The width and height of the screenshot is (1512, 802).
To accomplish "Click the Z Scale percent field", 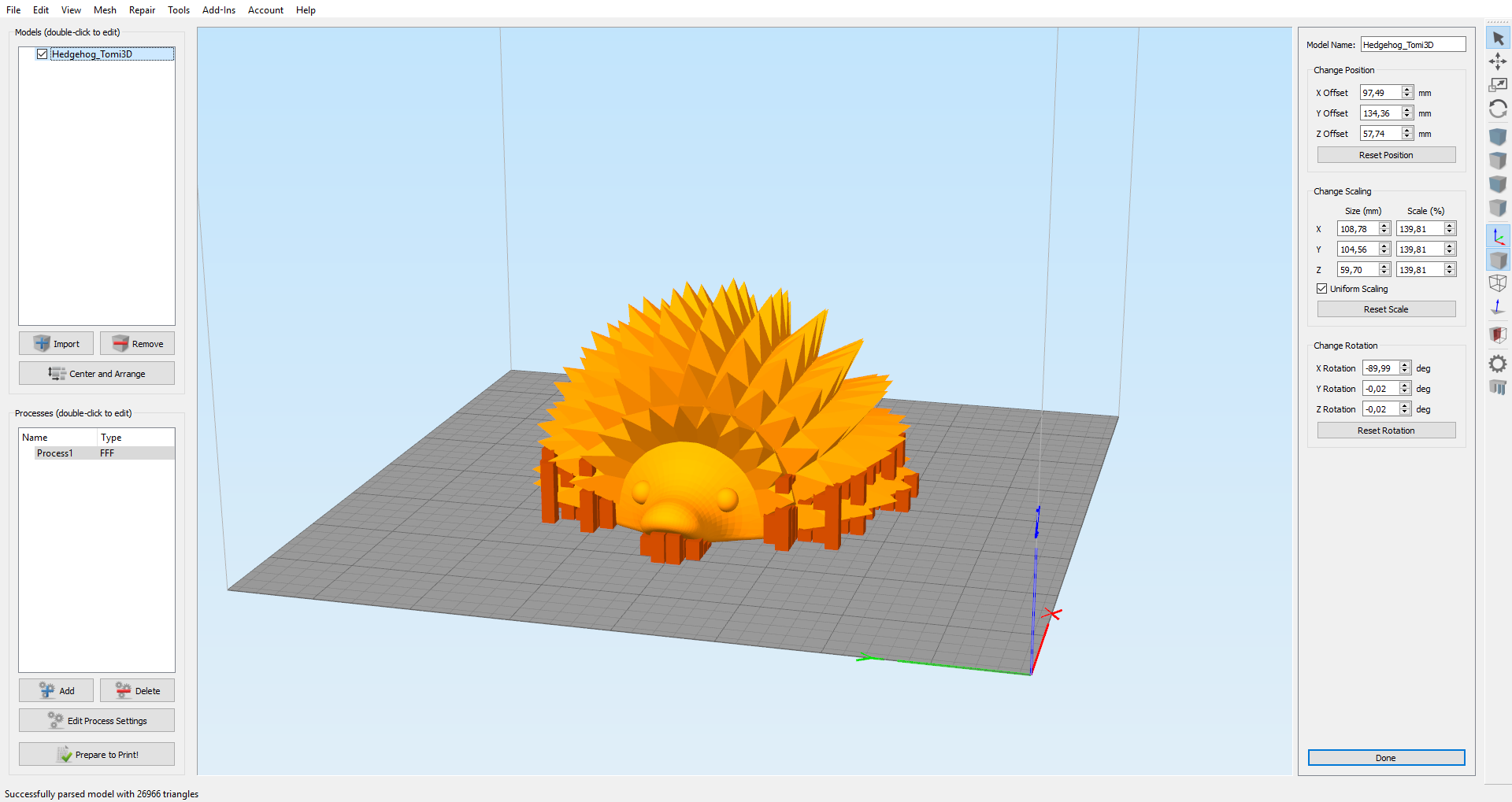I will 1420,270.
